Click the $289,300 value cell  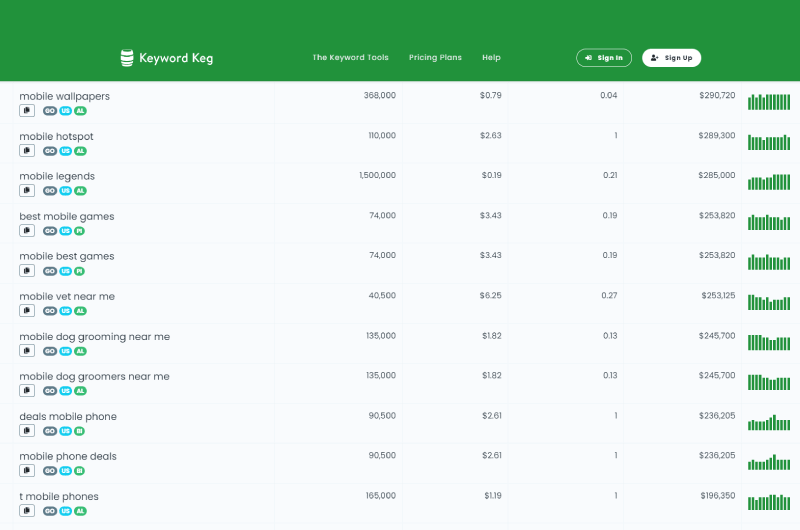pyautogui.click(x=717, y=136)
